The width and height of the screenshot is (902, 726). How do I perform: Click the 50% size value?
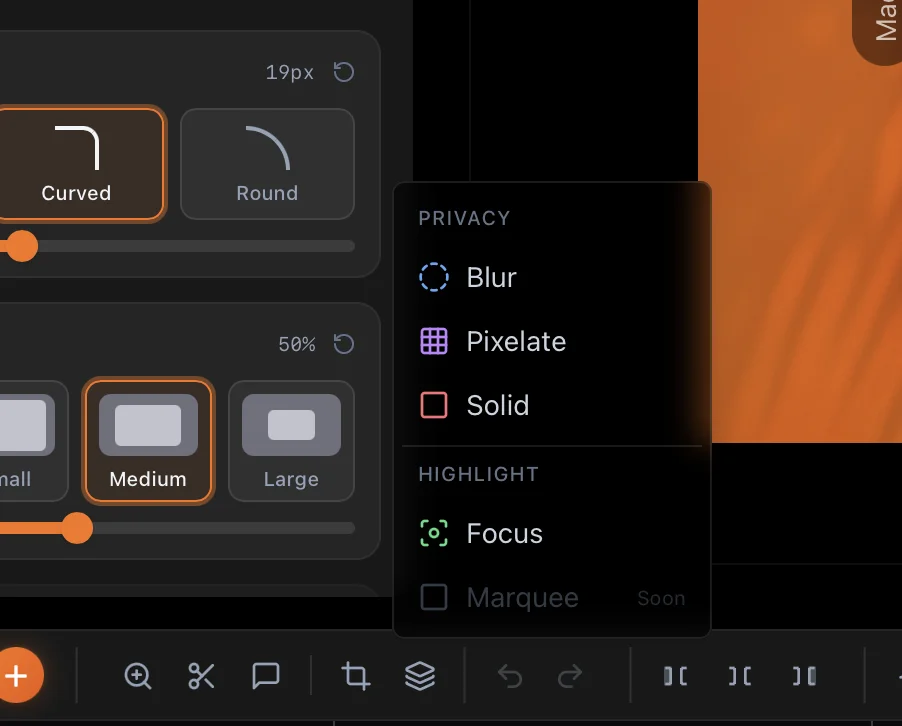[x=297, y=345]
